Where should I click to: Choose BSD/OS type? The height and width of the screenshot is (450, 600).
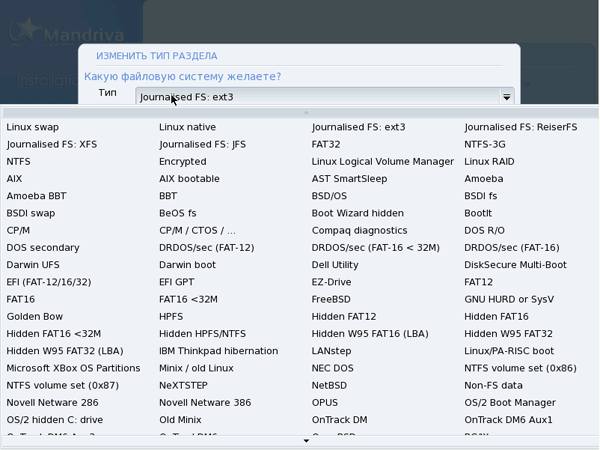click(x=329, y=196)
